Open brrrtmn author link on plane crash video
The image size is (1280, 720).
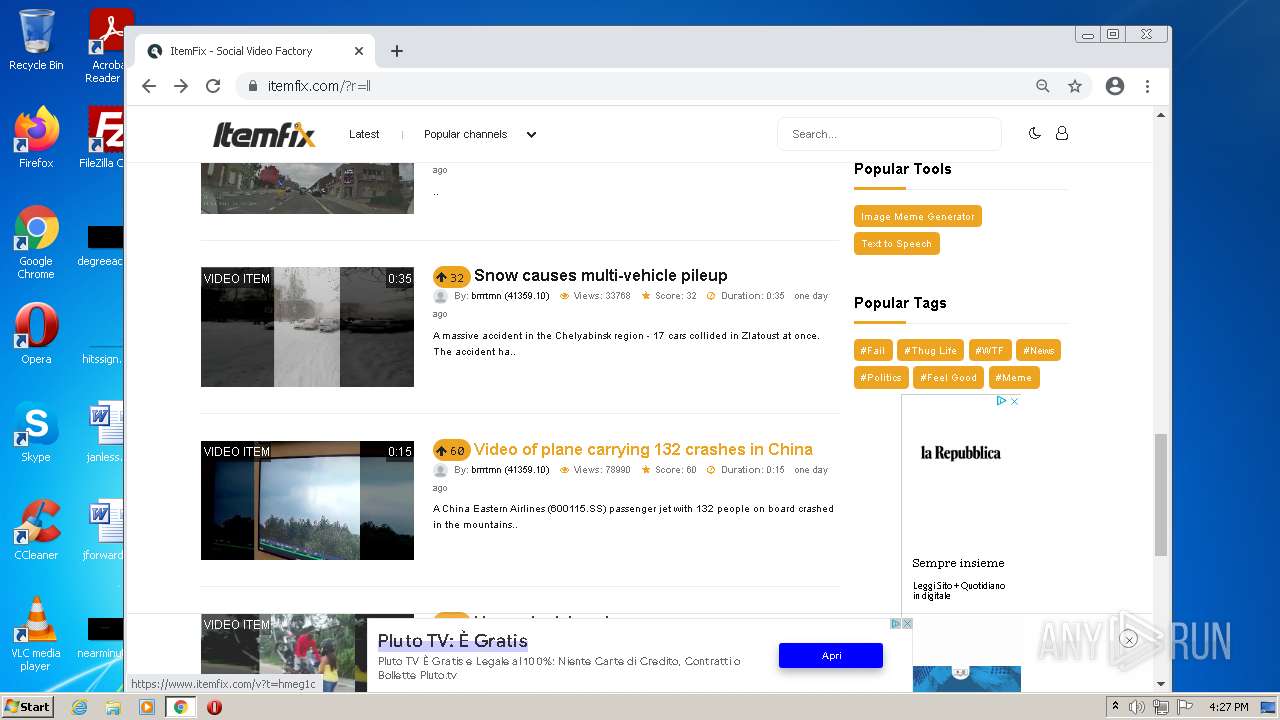[510, 470]
